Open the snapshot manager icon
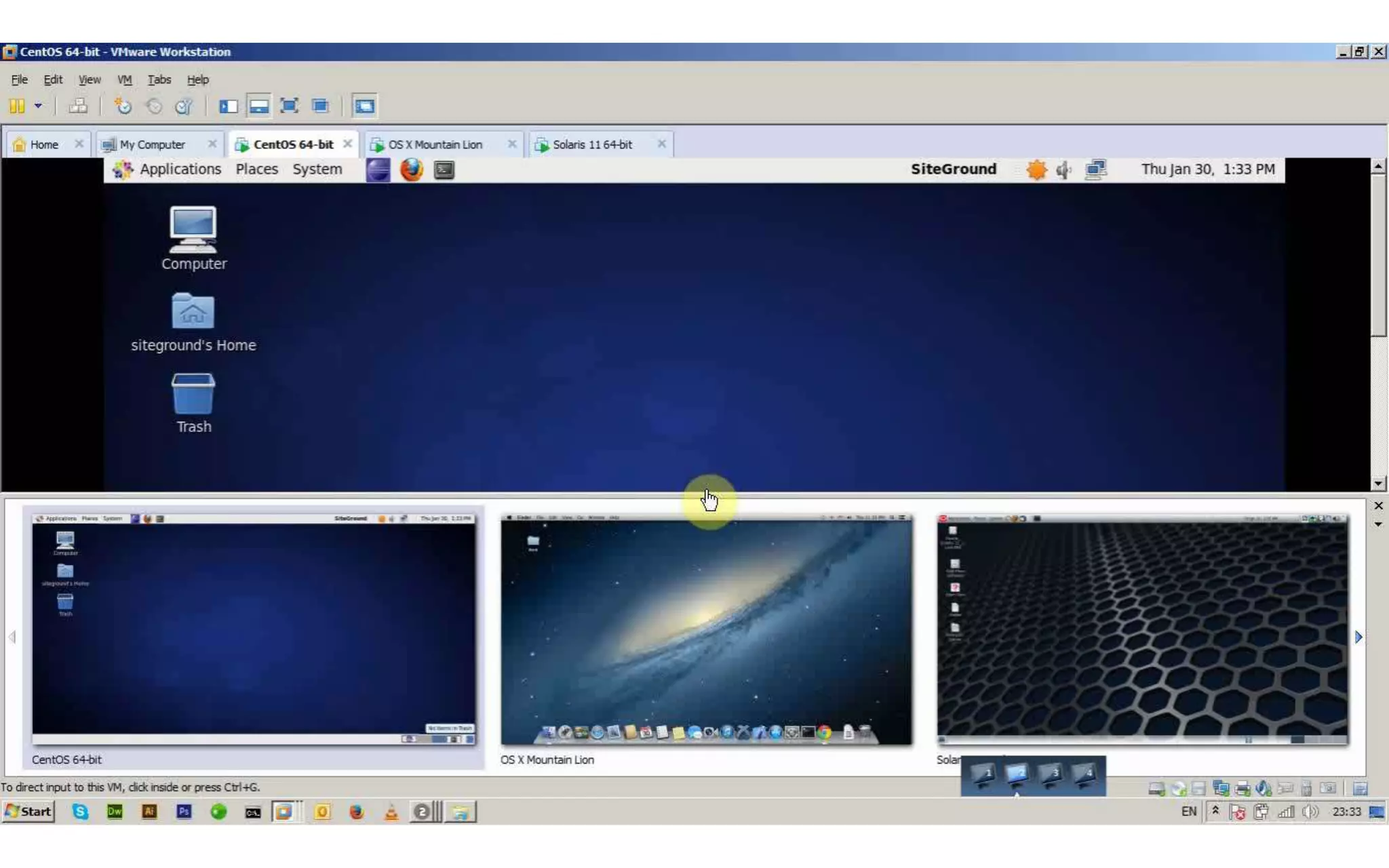 click(x=184, y=106)
